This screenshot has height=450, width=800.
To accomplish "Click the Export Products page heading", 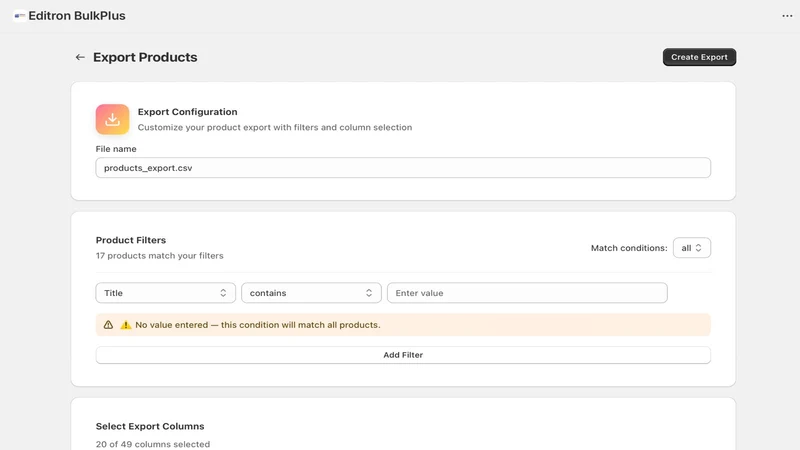I will coord(145,57).
